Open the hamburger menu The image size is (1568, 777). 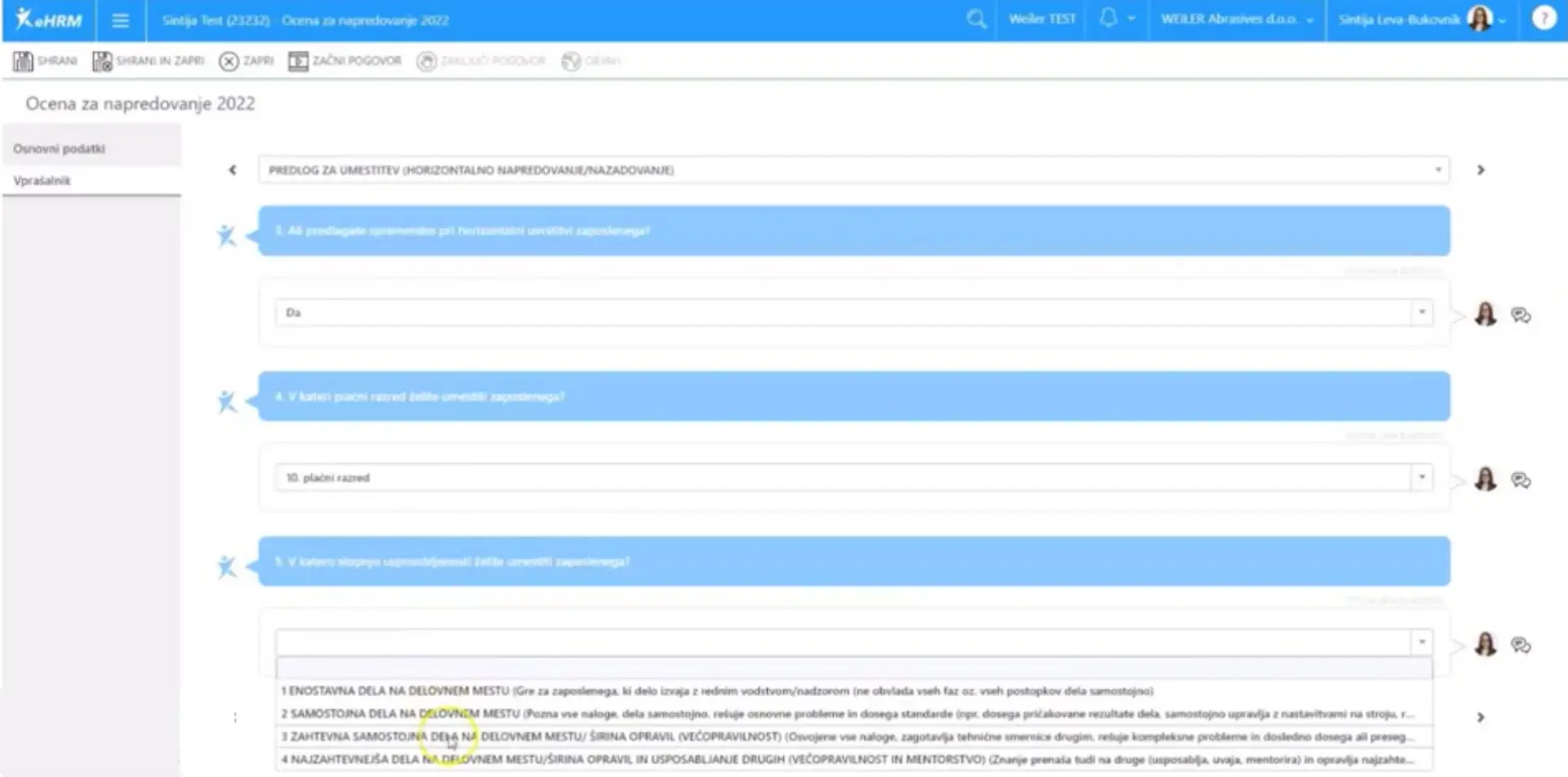(x=120, y=20)
